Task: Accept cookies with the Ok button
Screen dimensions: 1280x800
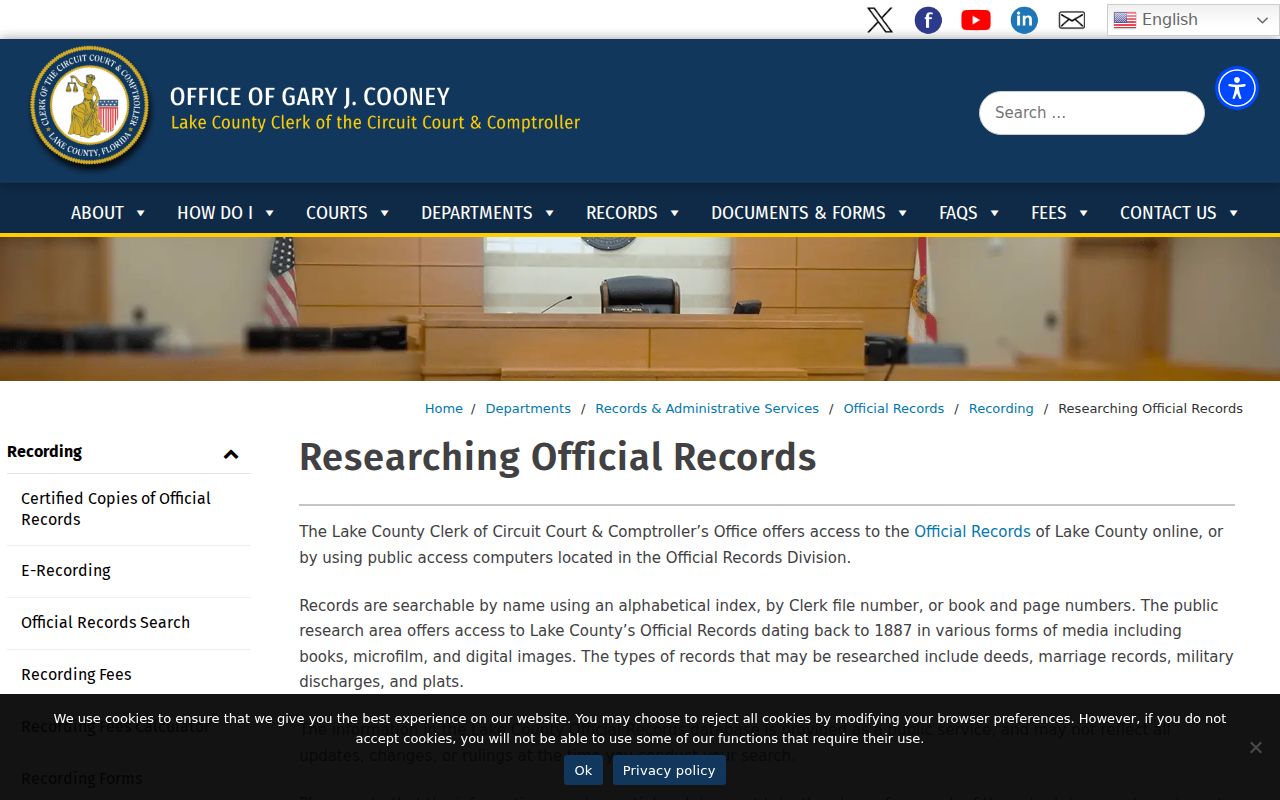Action: pyautogui.click(x=583, y=770)
